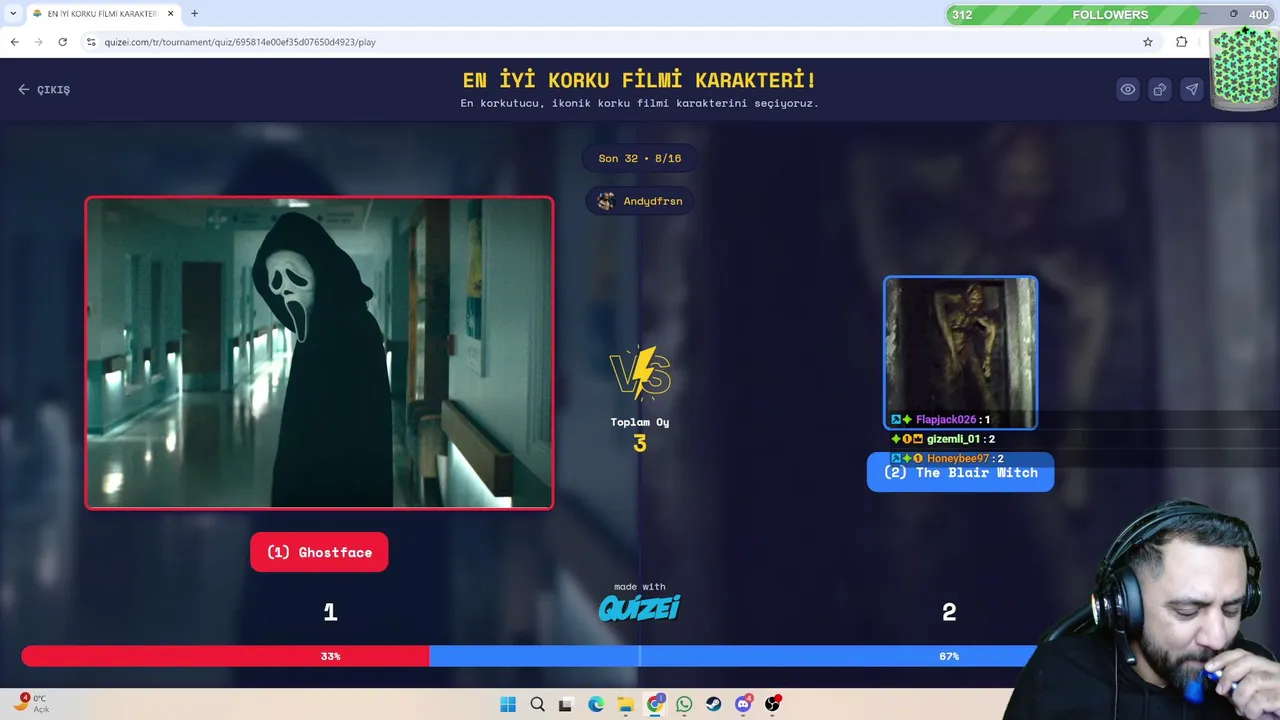Click the Son 32 • 8/16 round badge
The image size is (1280, 720).
pos(640,158)
